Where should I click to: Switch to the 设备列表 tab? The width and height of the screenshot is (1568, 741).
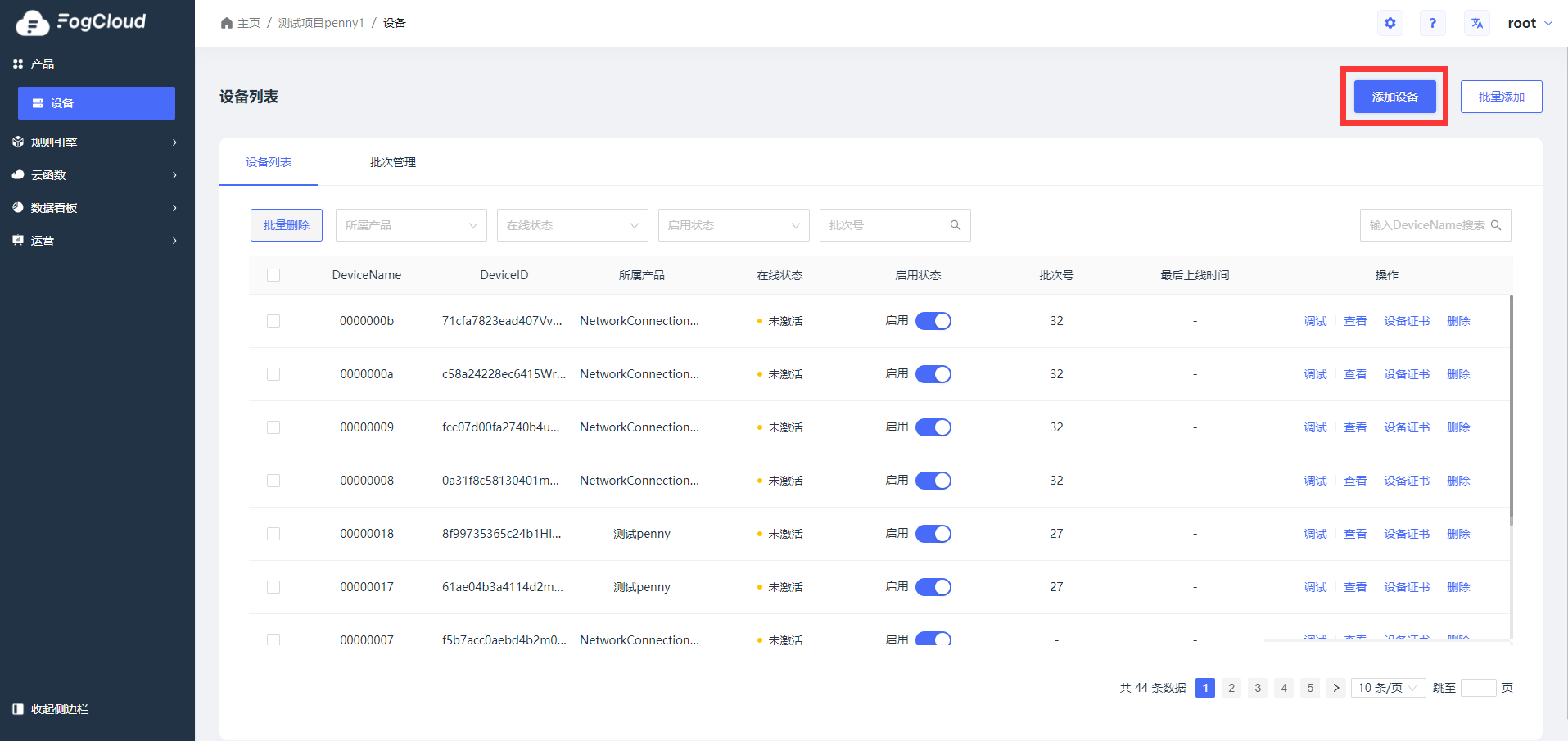pos(269,162)
